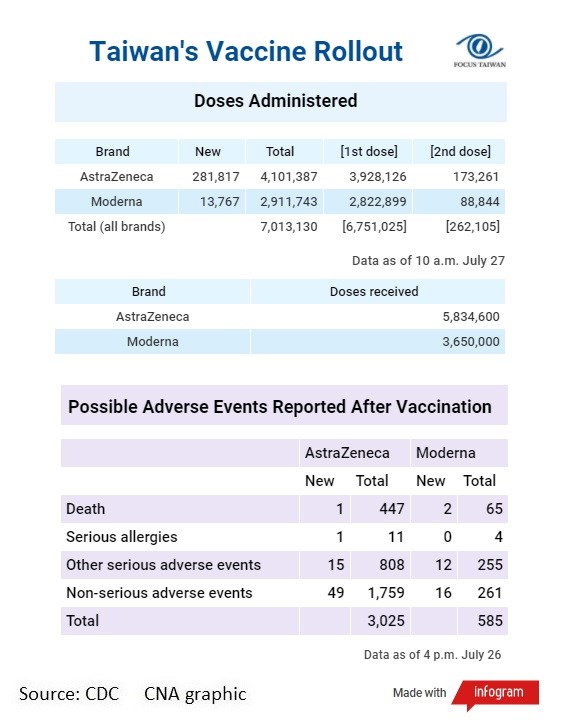Click the [1st dose] column header
This screenshot has height=722, width=569.
[x=368, y=151]
